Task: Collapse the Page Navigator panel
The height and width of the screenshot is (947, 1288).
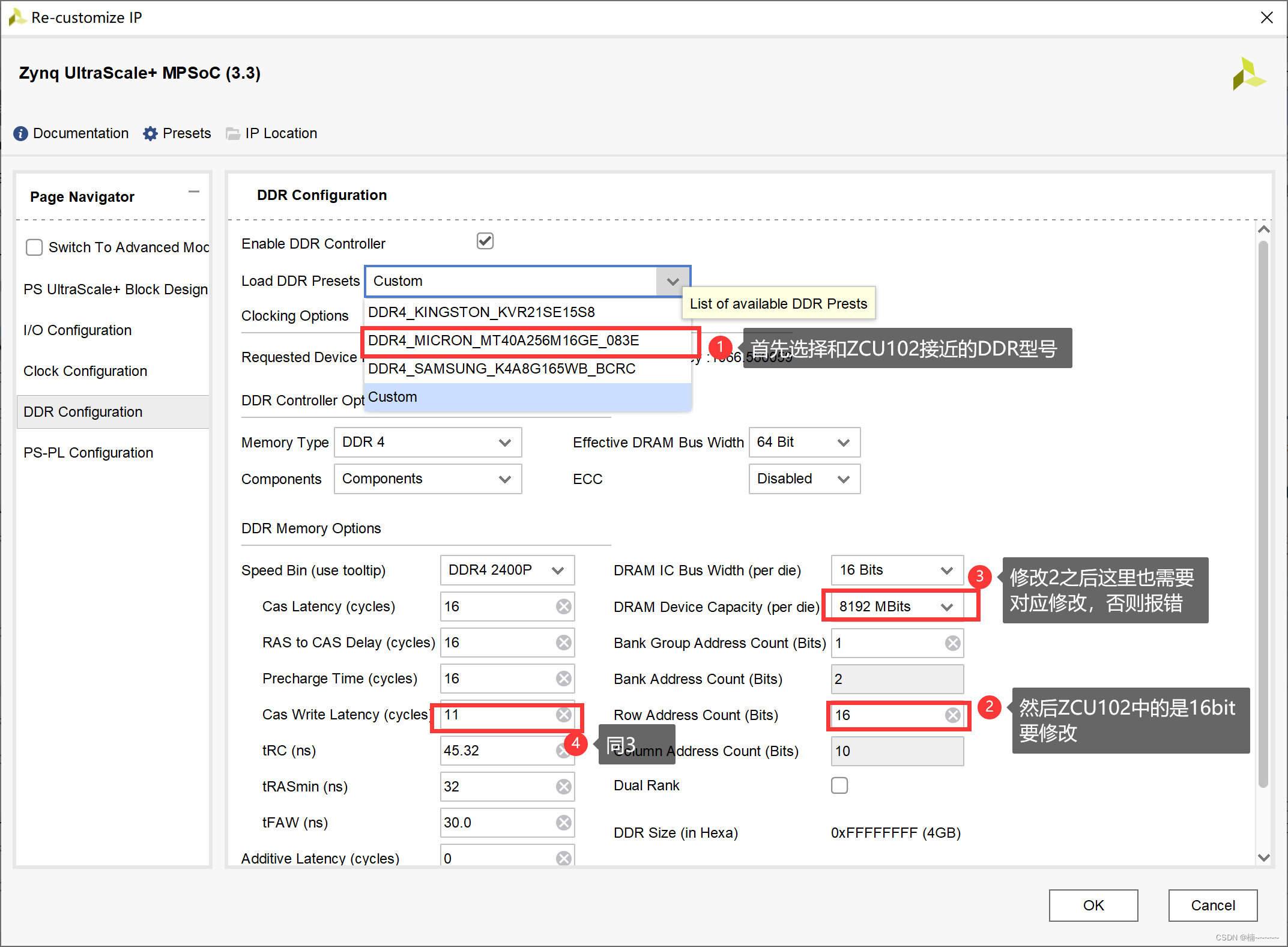Action: (x=193, y=192)
